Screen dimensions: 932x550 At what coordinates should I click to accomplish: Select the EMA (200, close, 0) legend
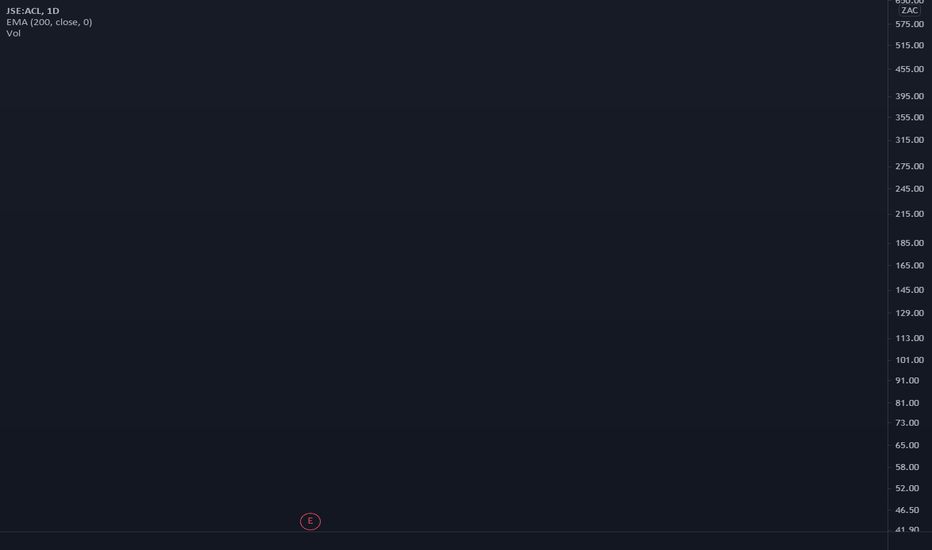[49, 22]
